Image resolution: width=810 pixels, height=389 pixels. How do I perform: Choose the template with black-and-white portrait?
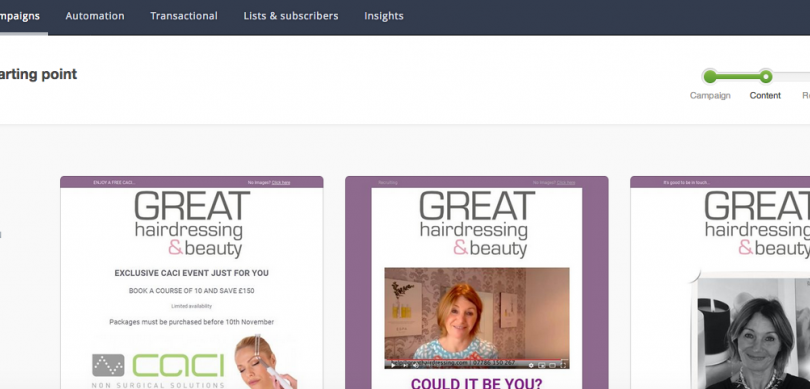point(720,283)
